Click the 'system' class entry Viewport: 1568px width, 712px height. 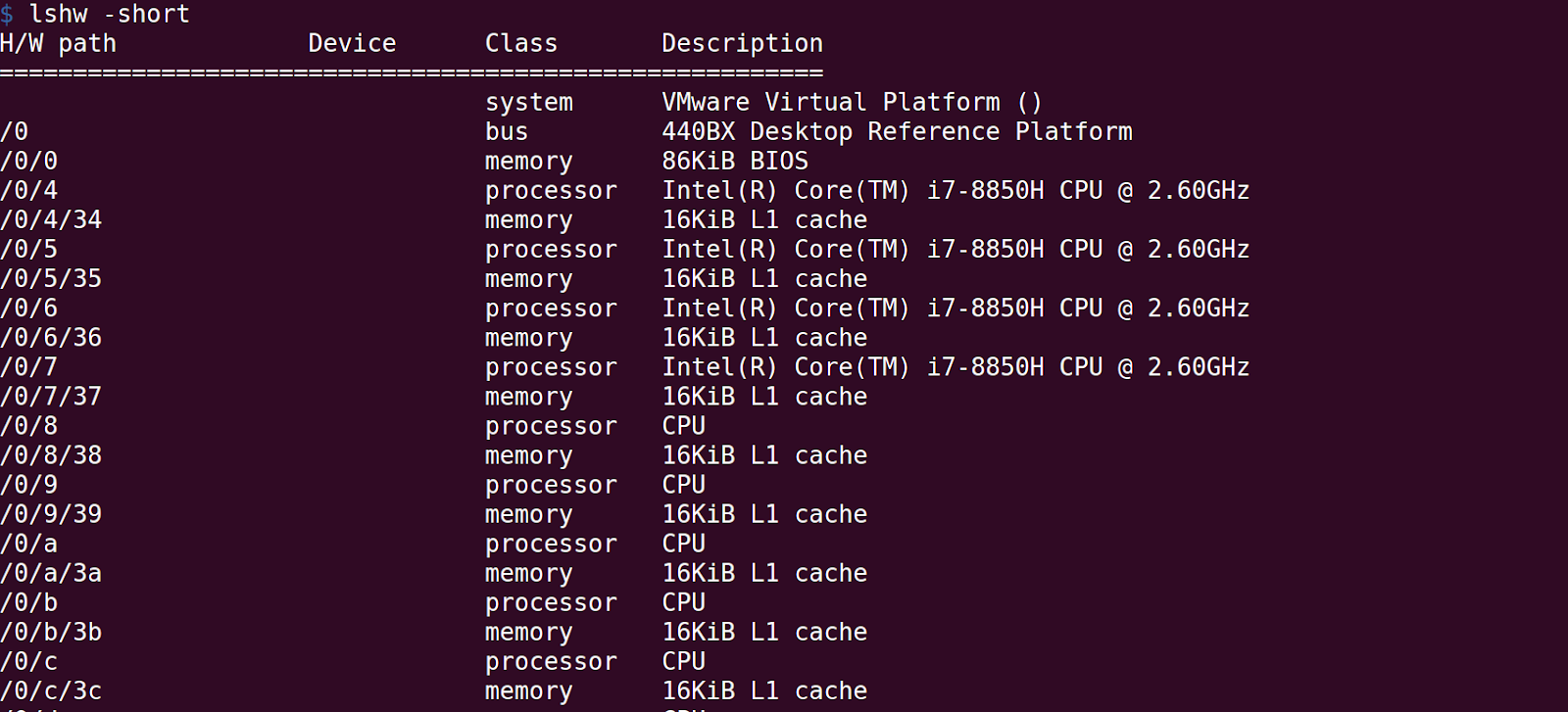[x=529, y=103]
